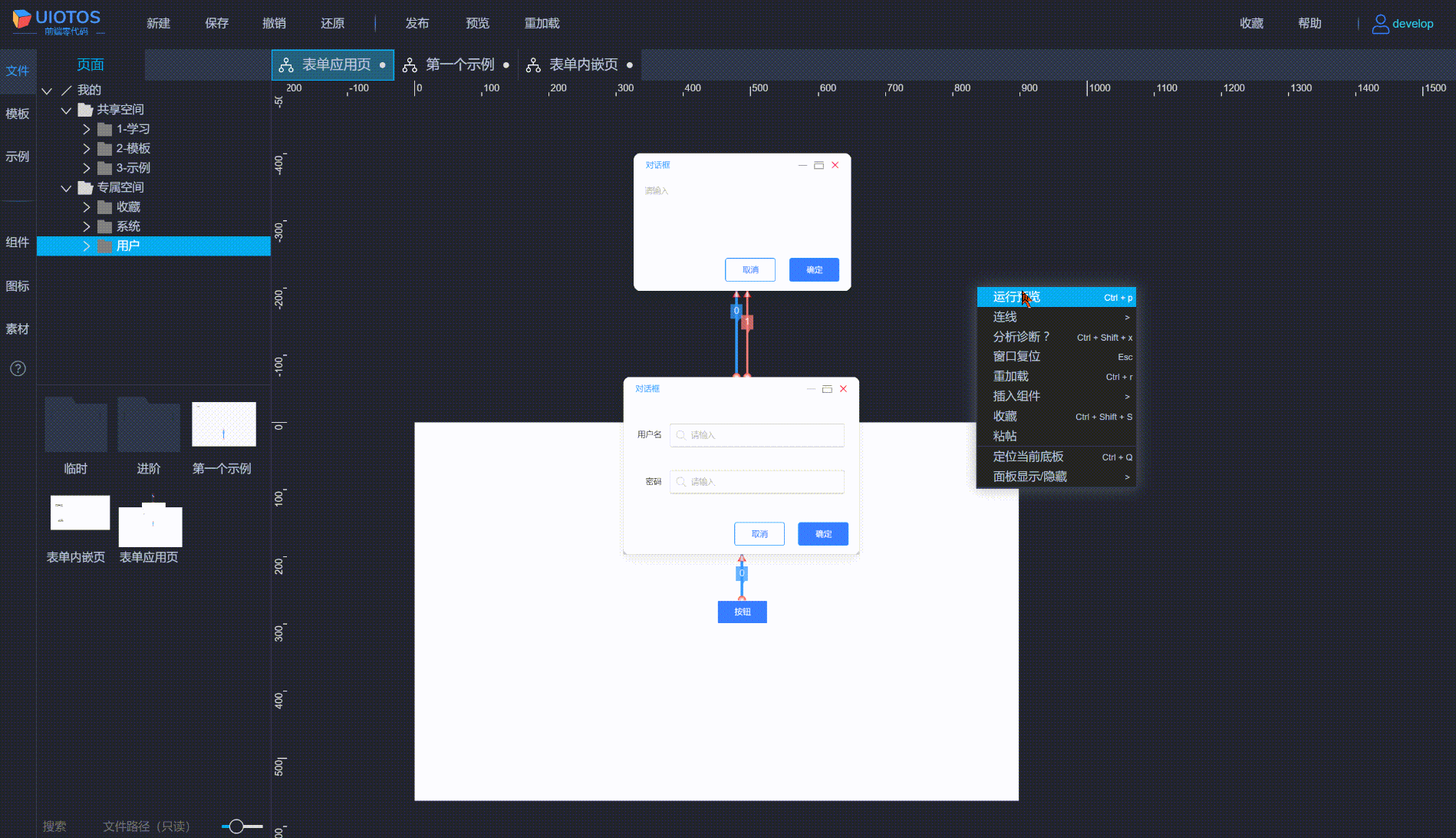The image size is (1456, 838).
Task: Click the blue 按钮 button on canvas
Action: tap(742, 612)
